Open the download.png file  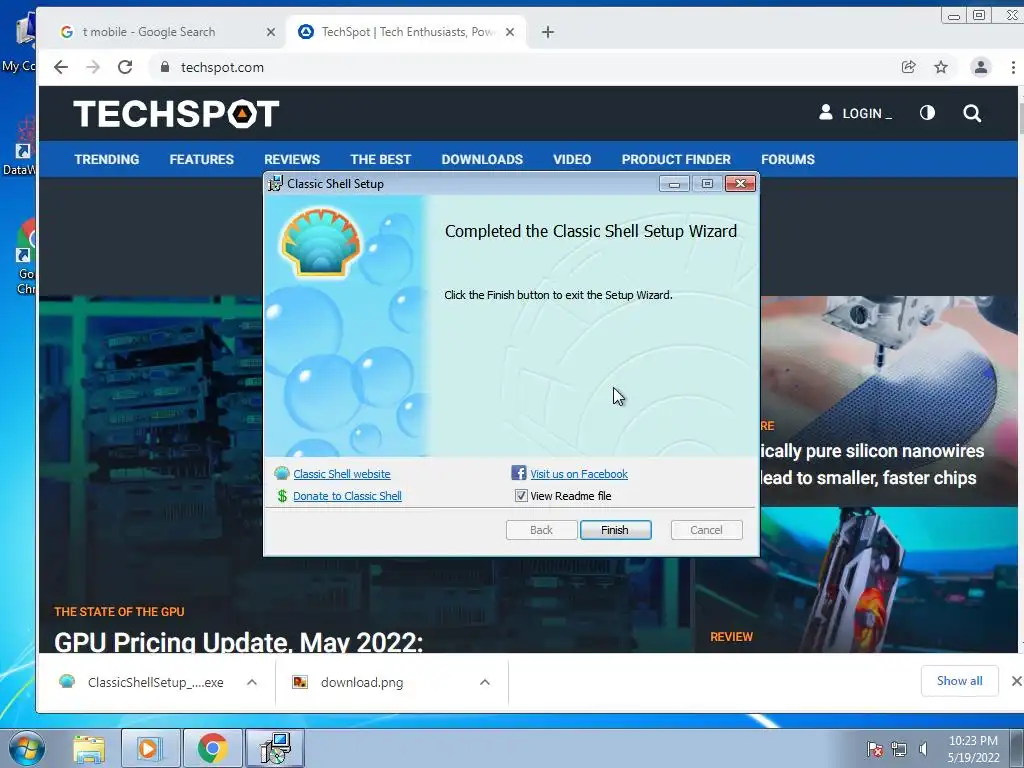(x=361, y=682)
